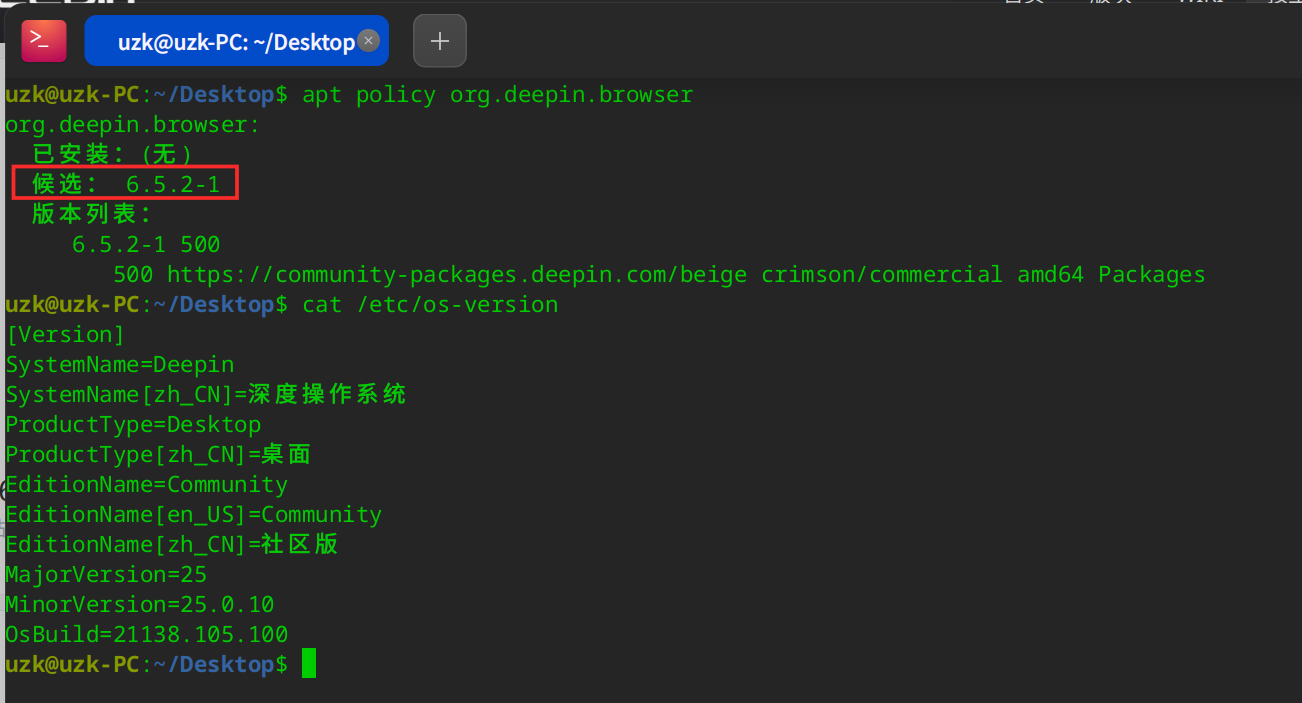Open a new tab with the plus button
This screenshot has height=703, width=1302.
[x=440, y=41]
